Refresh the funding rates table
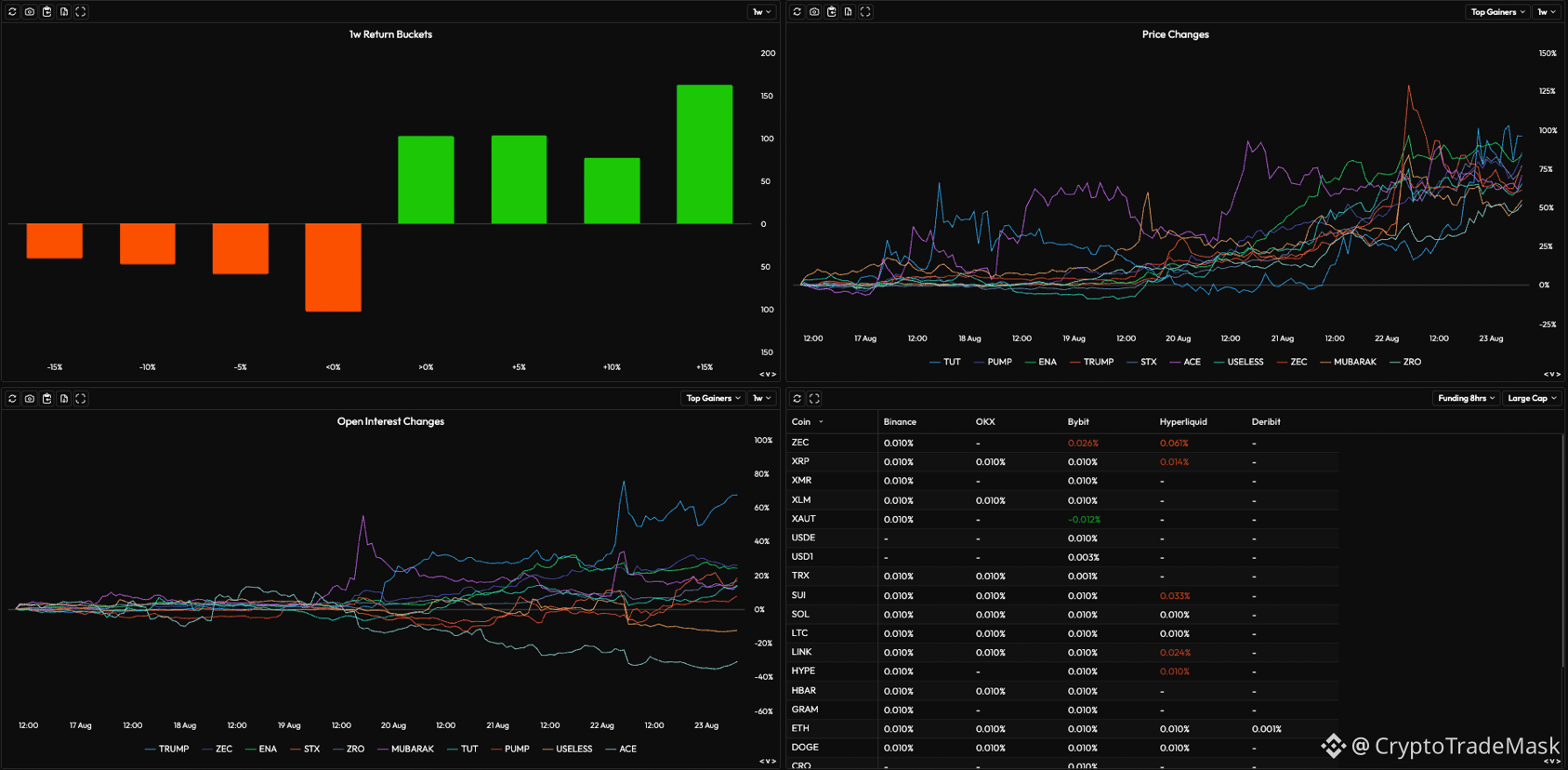1568x770 pixels. [797, 399]
